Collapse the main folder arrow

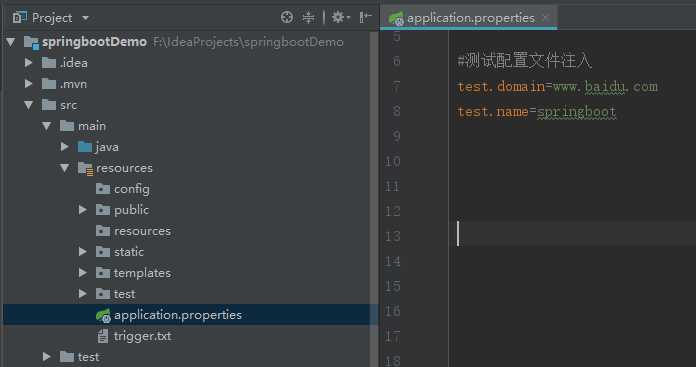click(x=47, y=126)
